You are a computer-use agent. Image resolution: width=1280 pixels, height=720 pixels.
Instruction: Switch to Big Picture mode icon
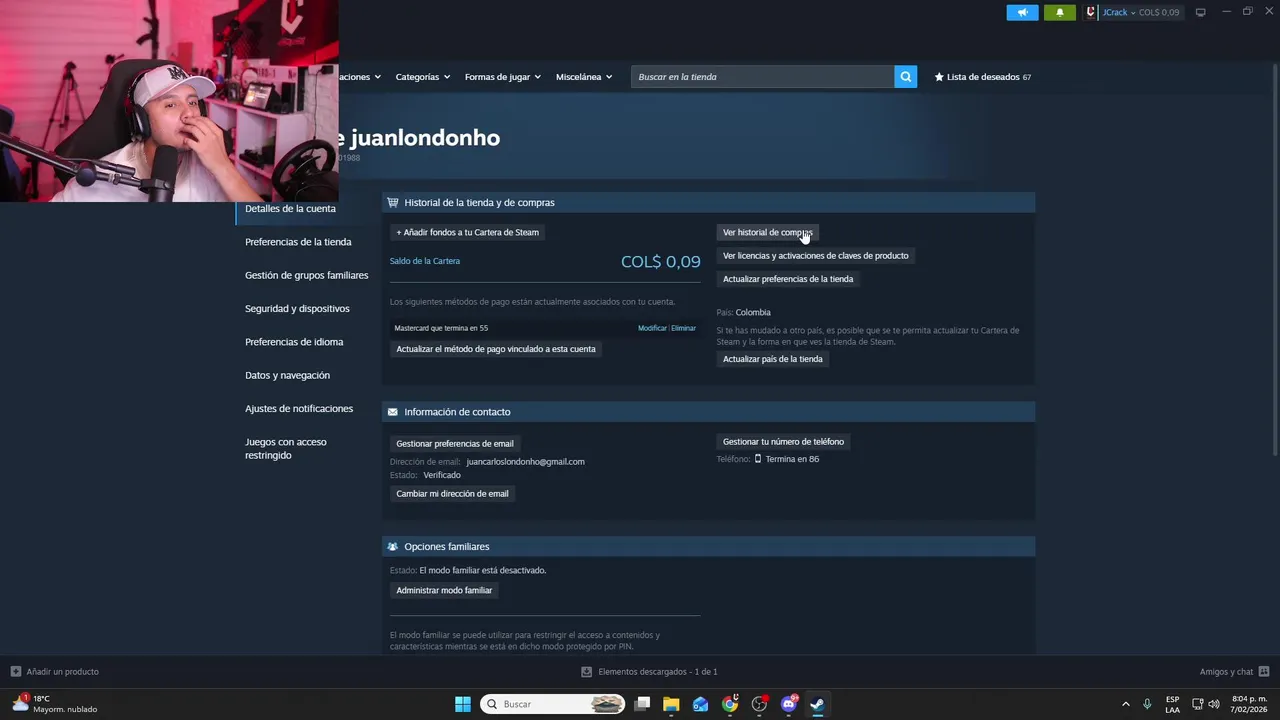pyautogui.click(x=1200, y=13)
